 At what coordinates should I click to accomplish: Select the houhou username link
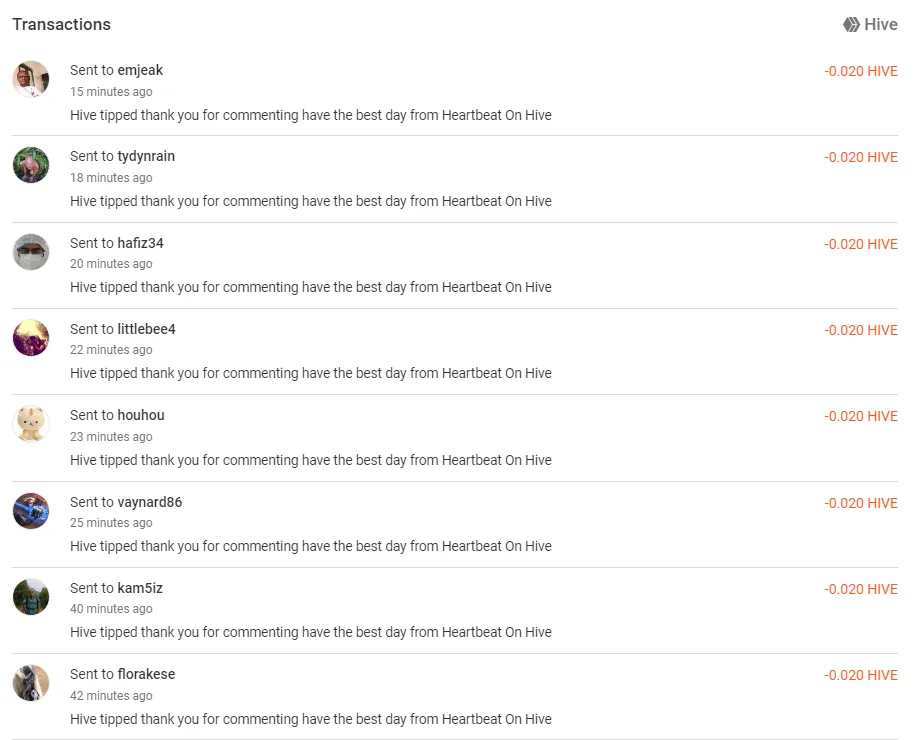point(141,415)
